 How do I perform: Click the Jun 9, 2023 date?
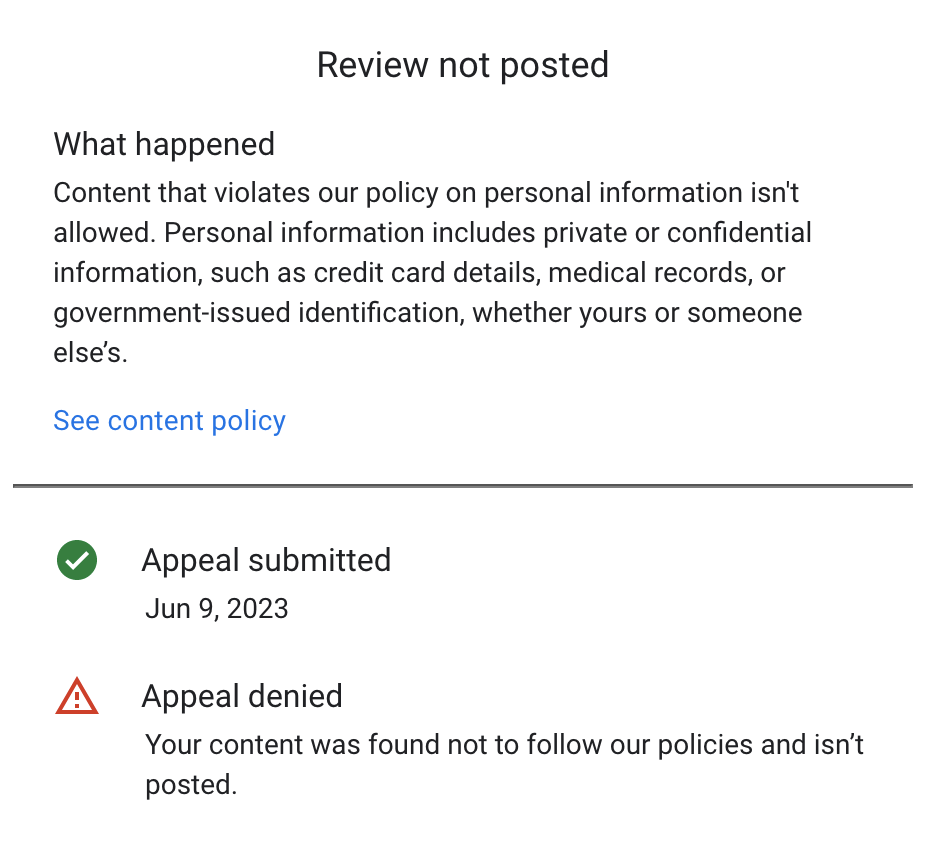pos(217,609)
